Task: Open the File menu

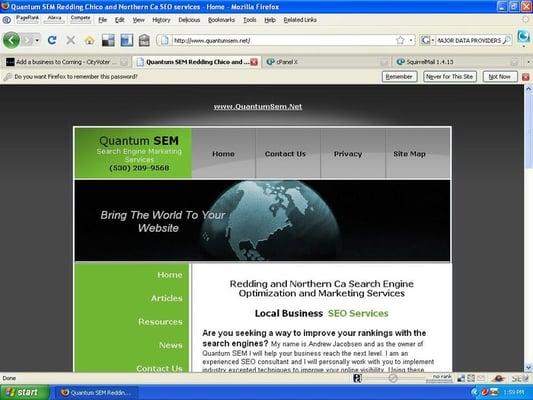Action: click(102, 20)
